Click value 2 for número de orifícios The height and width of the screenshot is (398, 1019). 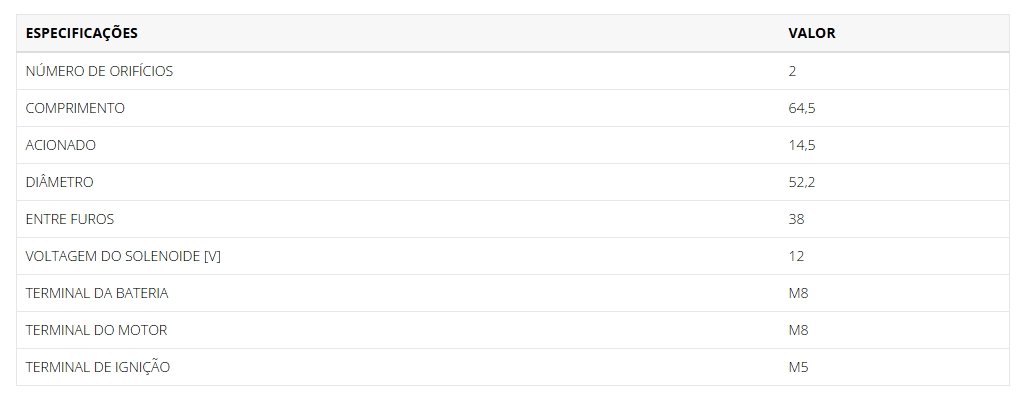[x=792, y=71]
